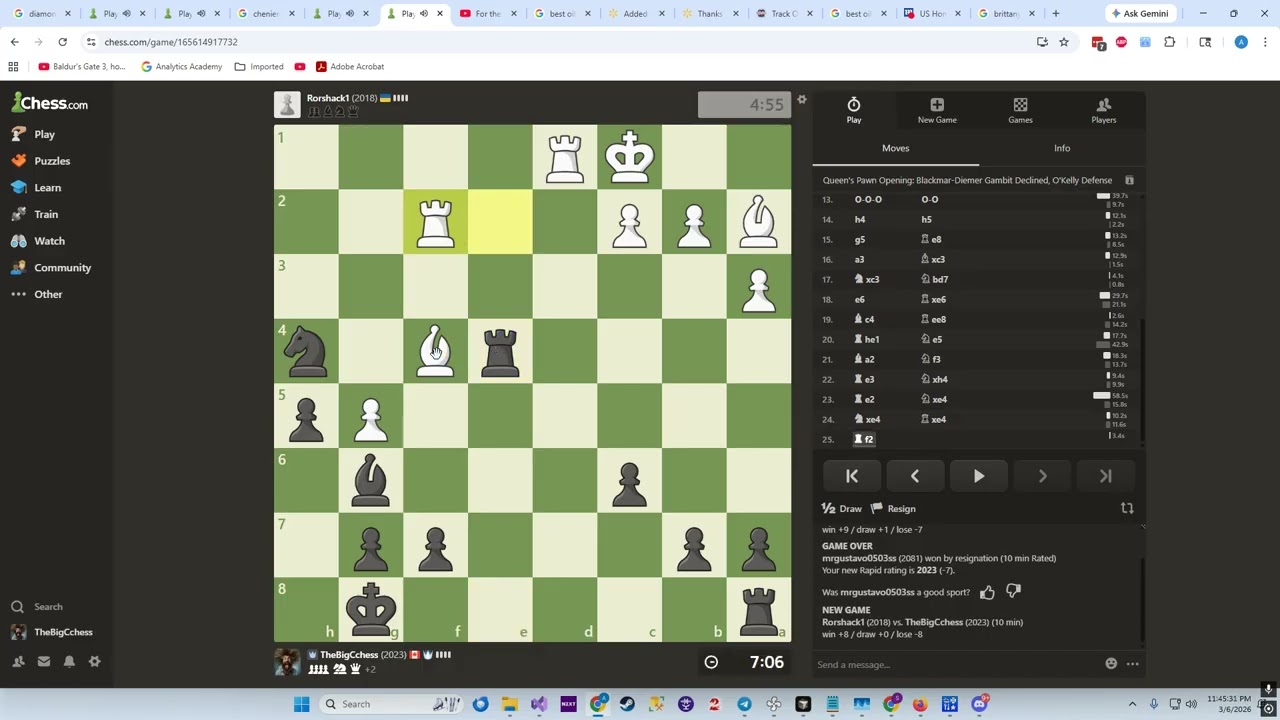Jump to the last move
The width and height of the screenshot is (1280, 720).
[1106, 477]
